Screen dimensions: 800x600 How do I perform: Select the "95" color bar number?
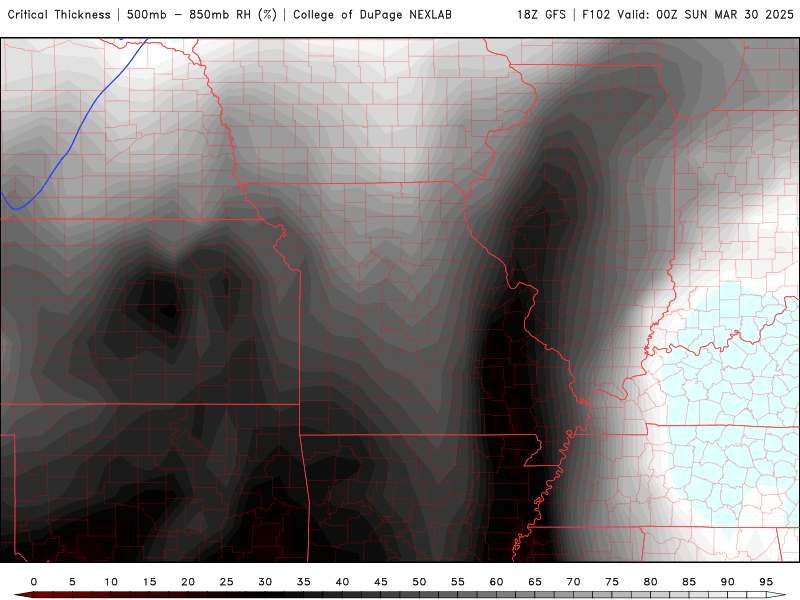pos(766,582)
